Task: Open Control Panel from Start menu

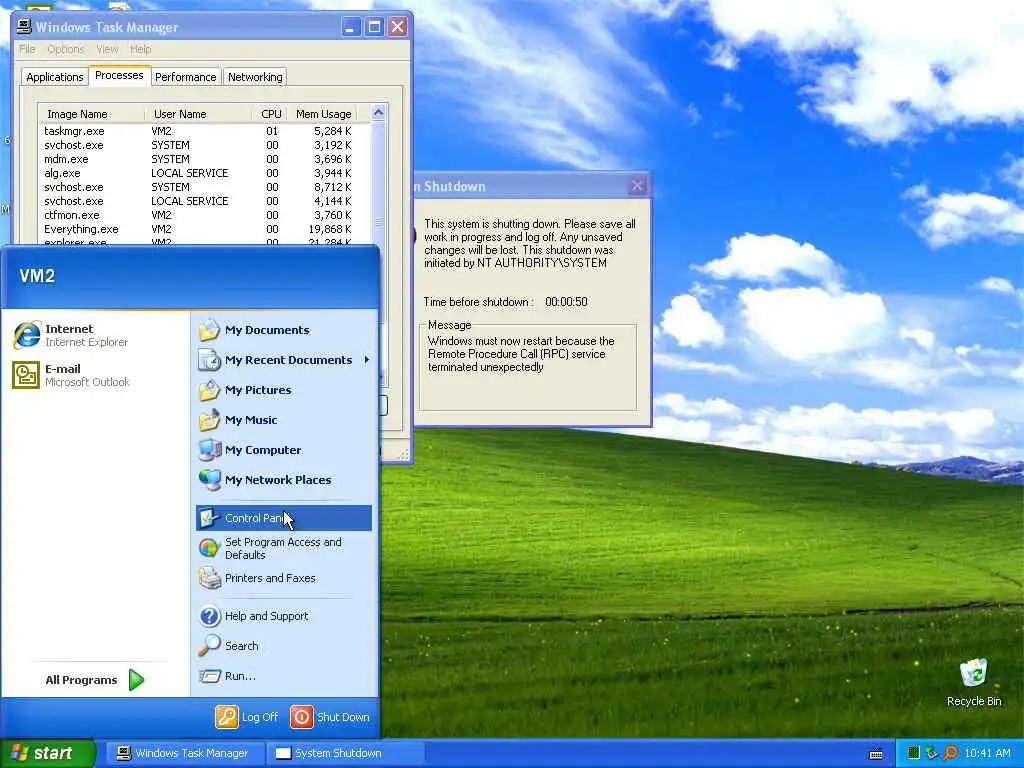Action: (x=283, y=518)
